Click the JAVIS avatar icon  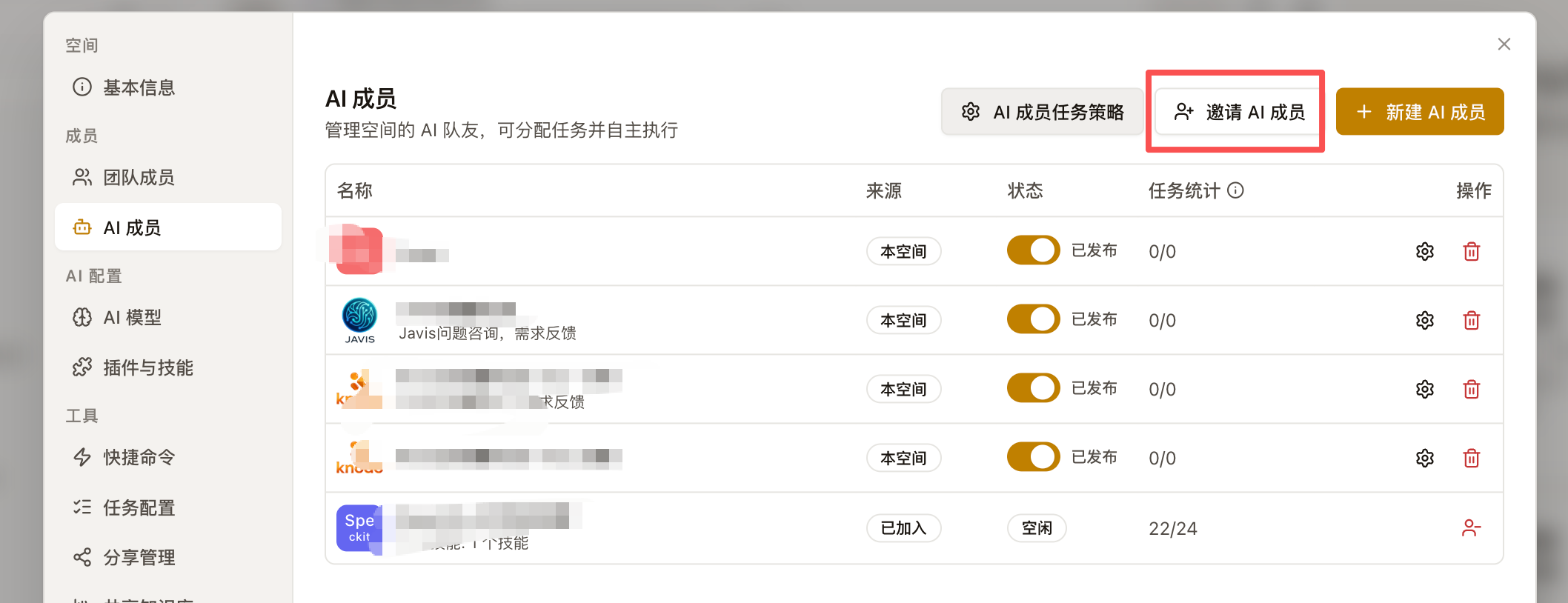pyautogui.click(x=359, y=320)
